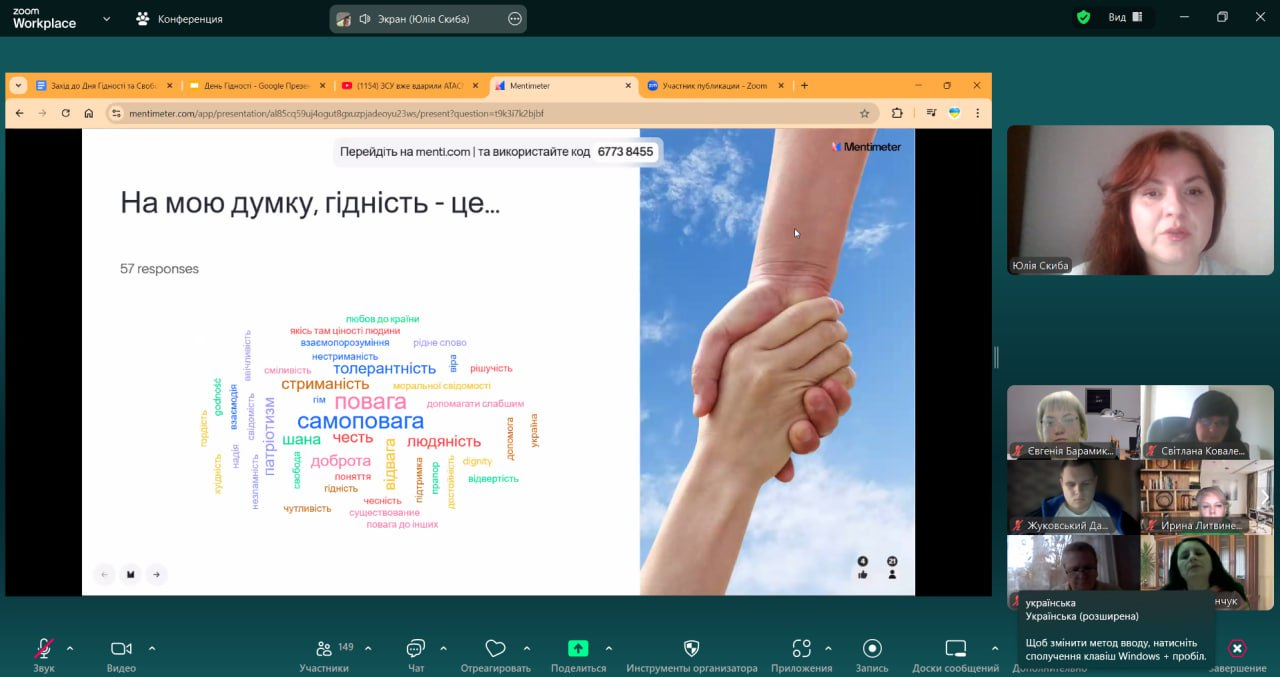Screen dimensions: 1280x677
Task: Open the Приложения apps panel
Action: point(801,653)
